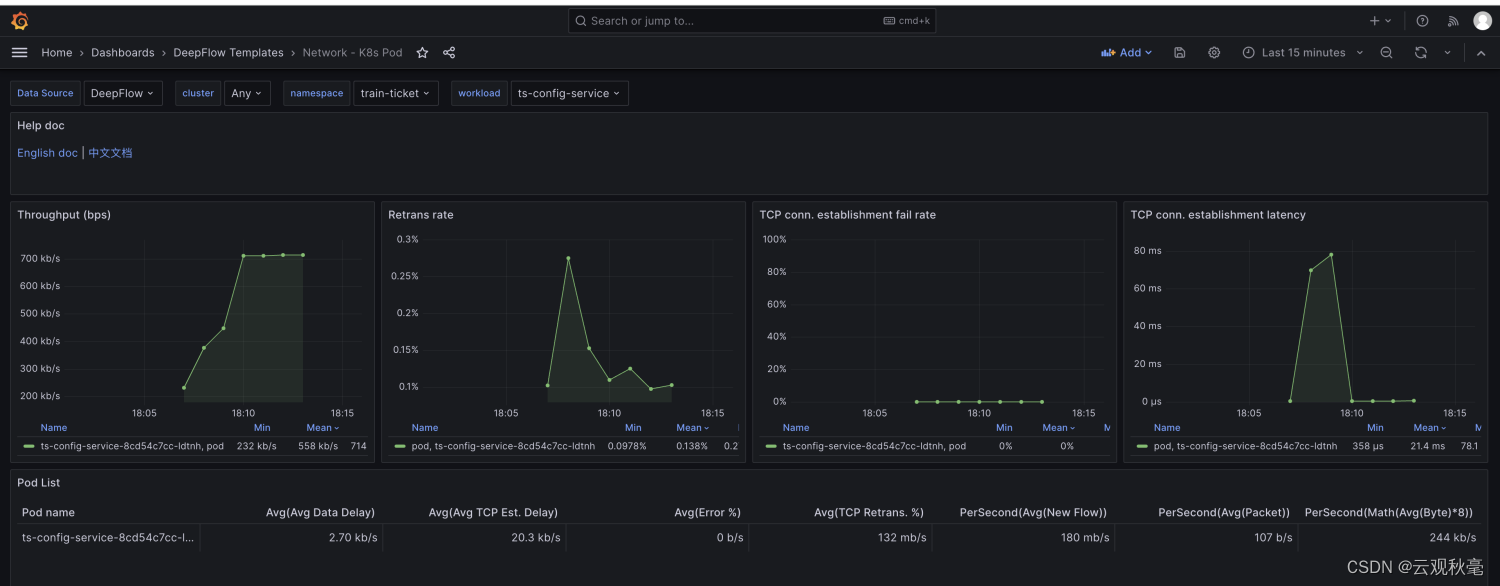1500x586 pixels.
Task: Open the ts-config-service workload dropdown
Action: [x=569, y=93]
